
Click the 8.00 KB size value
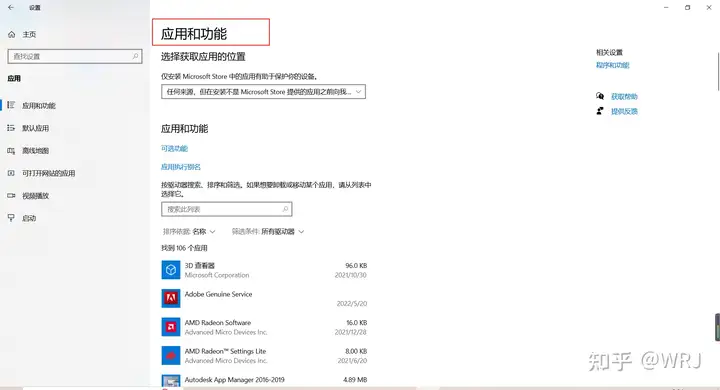pos(356,351)
